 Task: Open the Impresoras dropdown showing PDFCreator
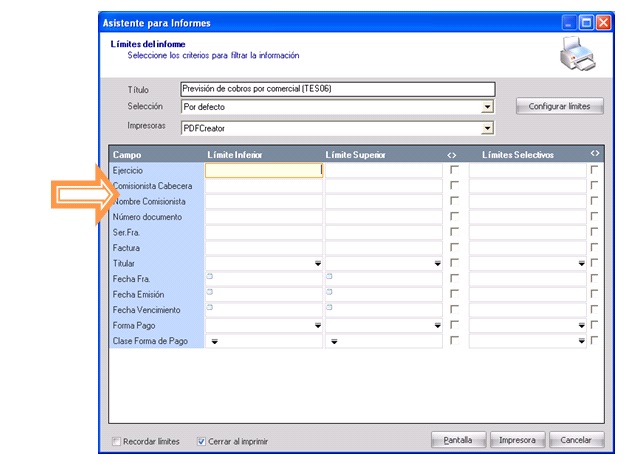coord(487,129)
